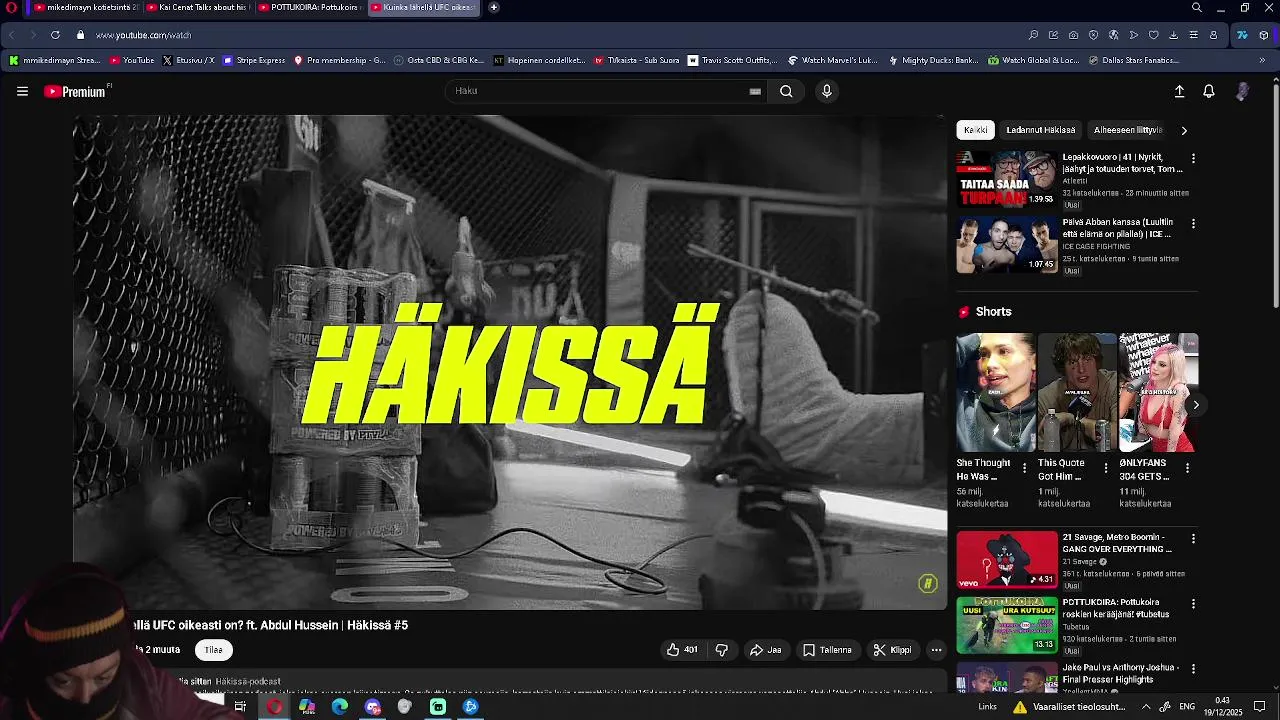
Task: Open options for Päivä Abban kanssa video
Action: pyautogui.click(x=1192, y=223)
